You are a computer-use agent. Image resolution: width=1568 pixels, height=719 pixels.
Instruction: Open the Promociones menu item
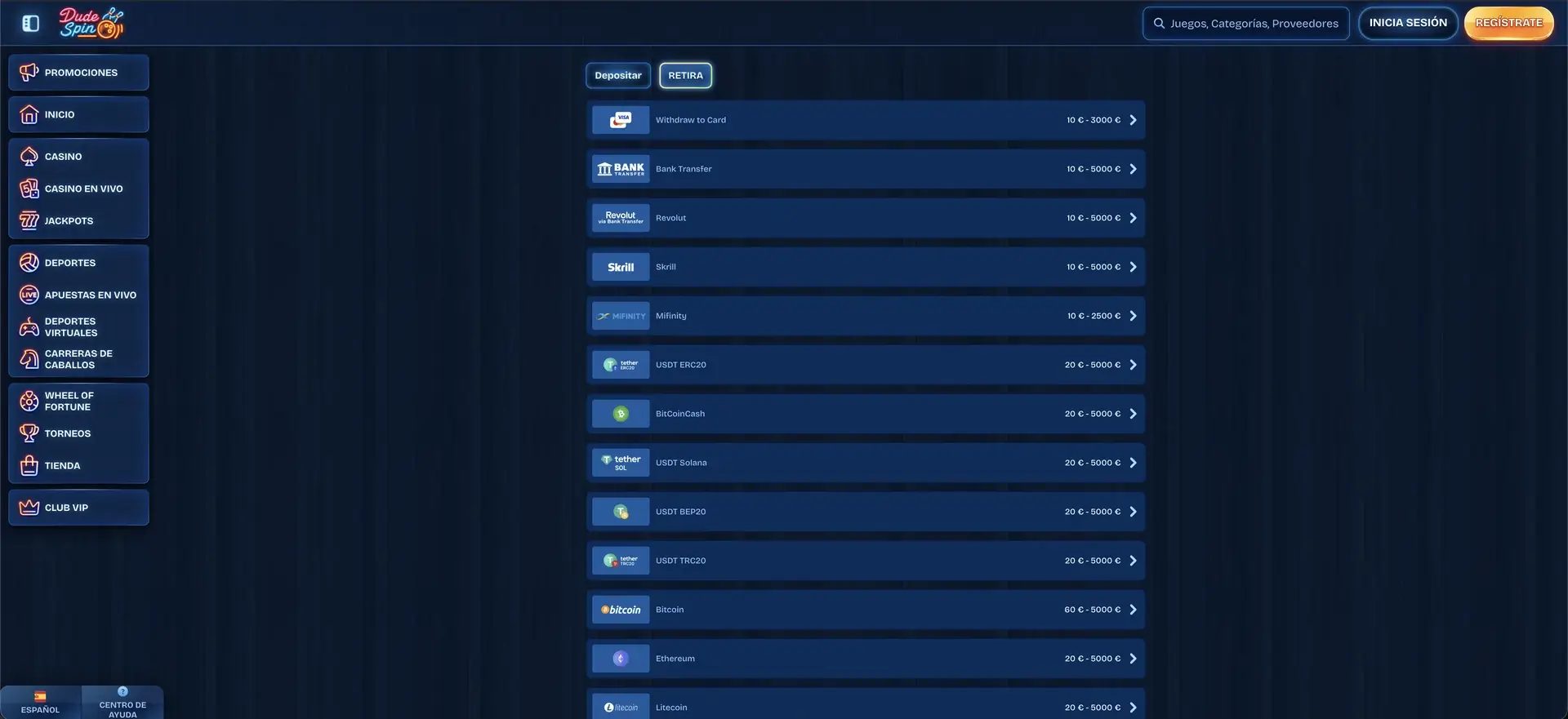pos(78,73)
